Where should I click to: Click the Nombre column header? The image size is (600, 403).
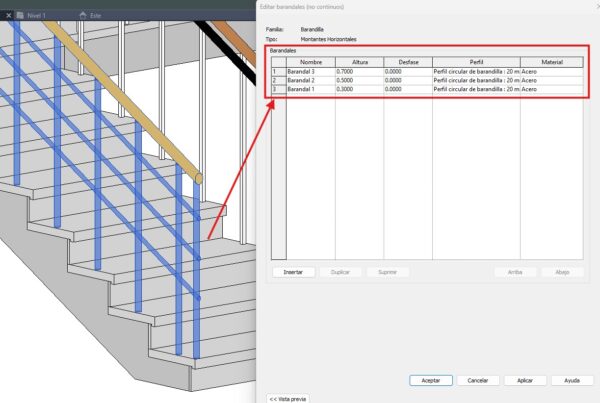(310, 62)
